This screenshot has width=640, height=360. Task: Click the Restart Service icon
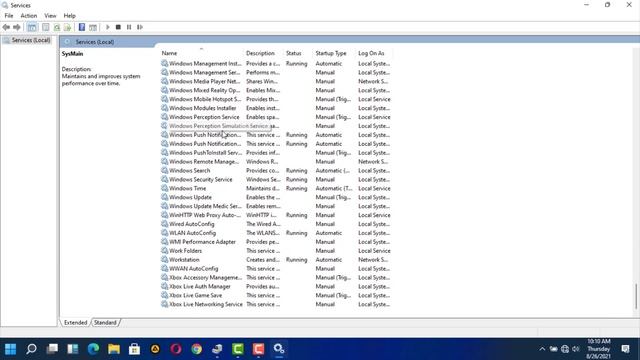pos(140,27)
